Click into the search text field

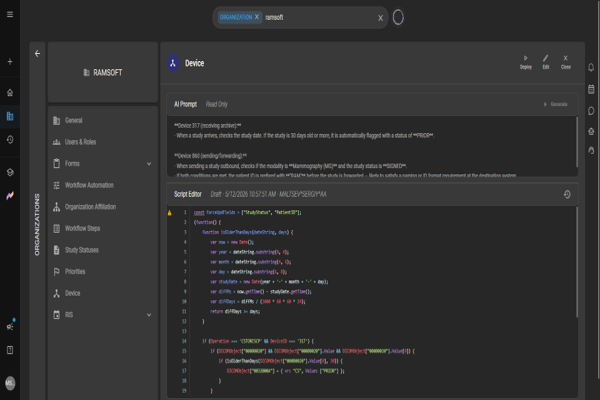click(x=320, y=18)
